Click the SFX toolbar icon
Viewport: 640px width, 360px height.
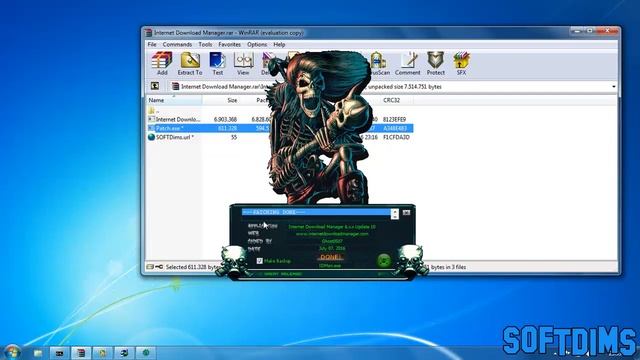click(x=461, y=63)
